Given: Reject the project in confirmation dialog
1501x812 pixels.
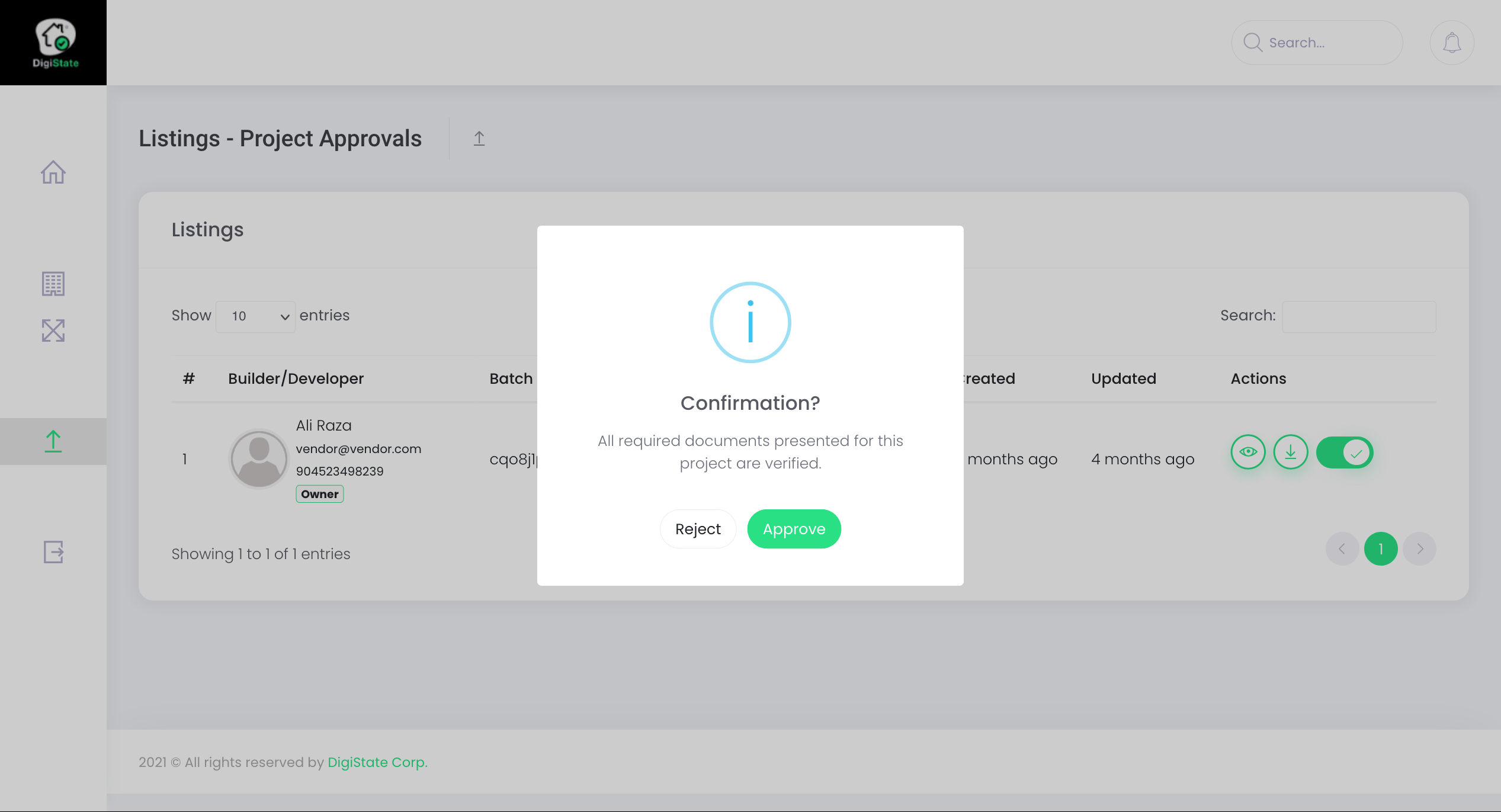Looking at the screenshot, I should coord(698,529).
